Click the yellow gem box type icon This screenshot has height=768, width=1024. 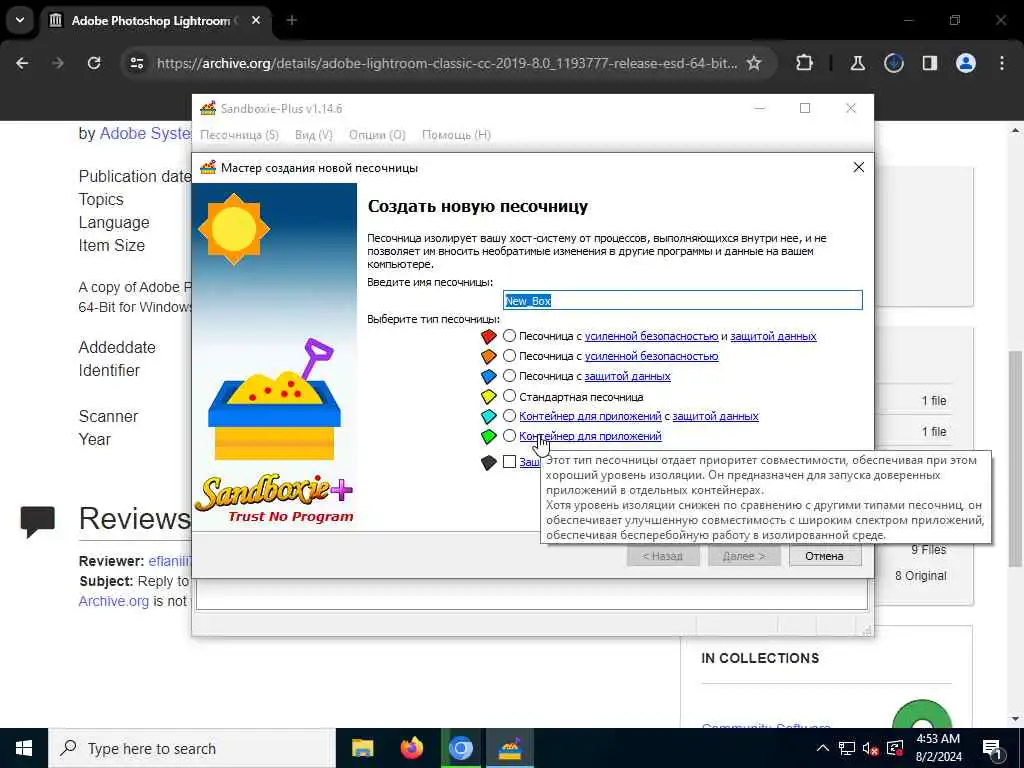[488, 396]
